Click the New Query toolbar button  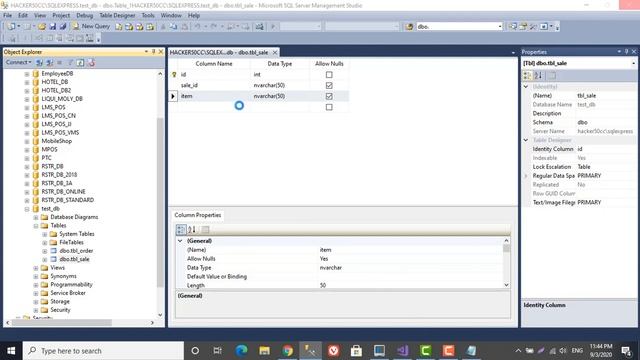(91, 27)
